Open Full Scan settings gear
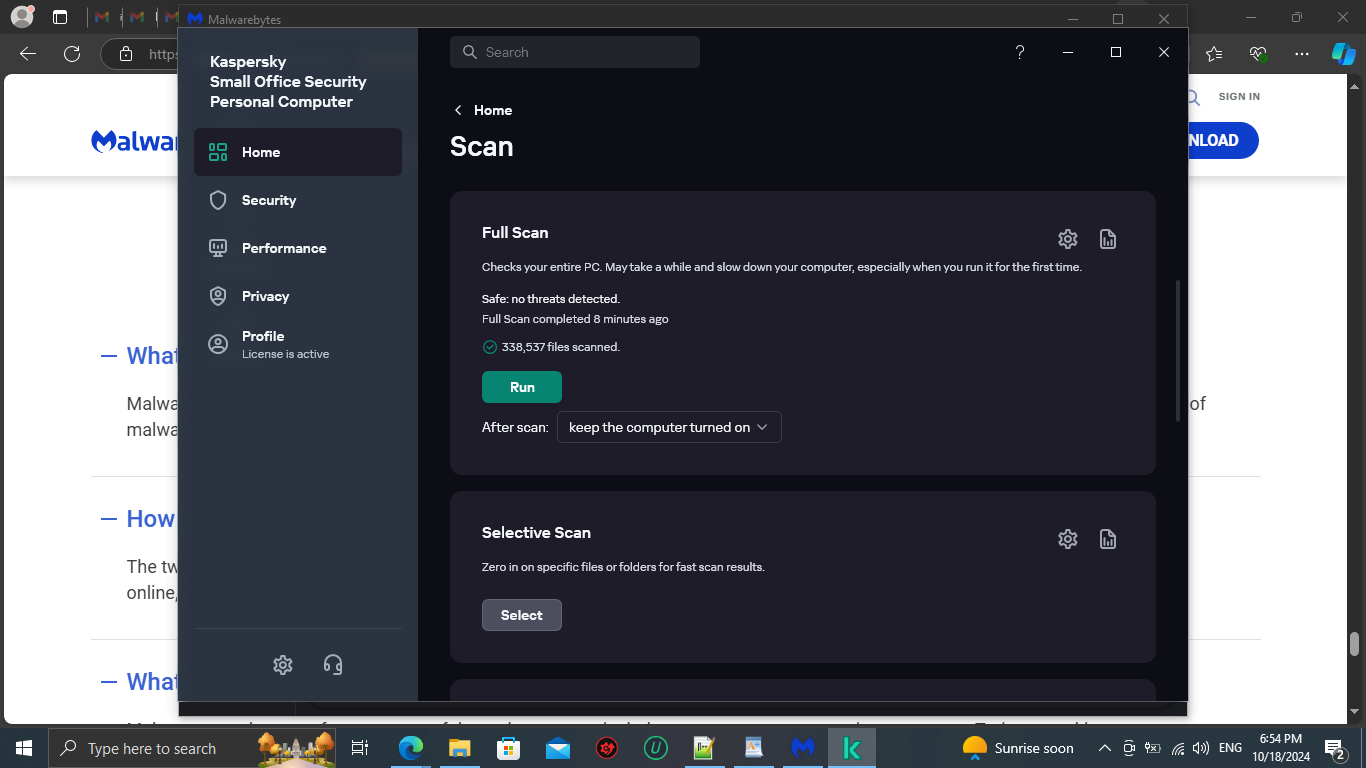 click(x=1068, y=239)
